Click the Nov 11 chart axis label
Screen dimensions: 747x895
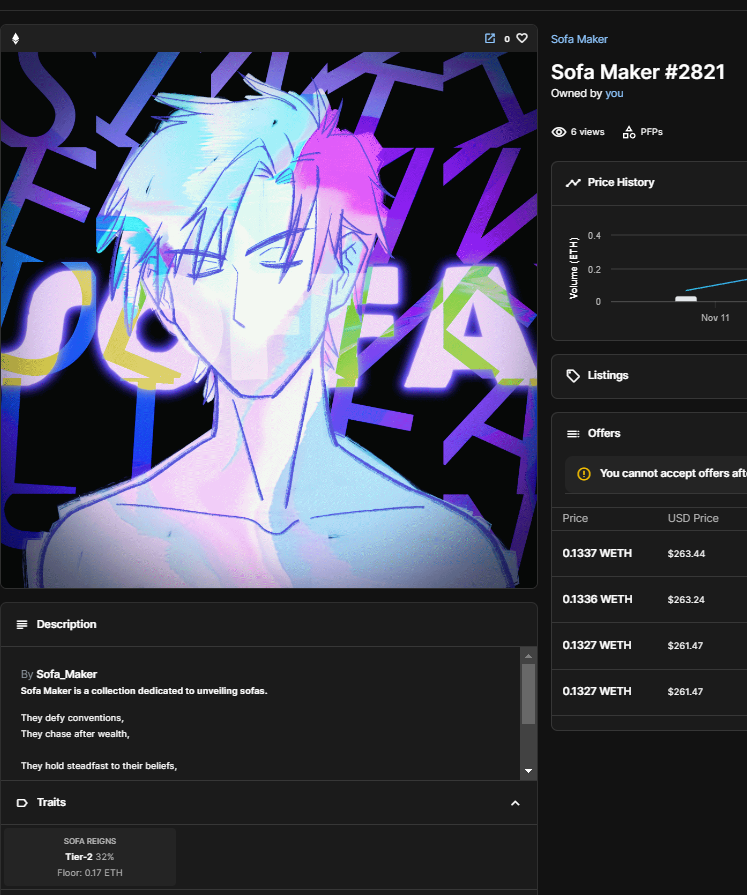point(715,318)
